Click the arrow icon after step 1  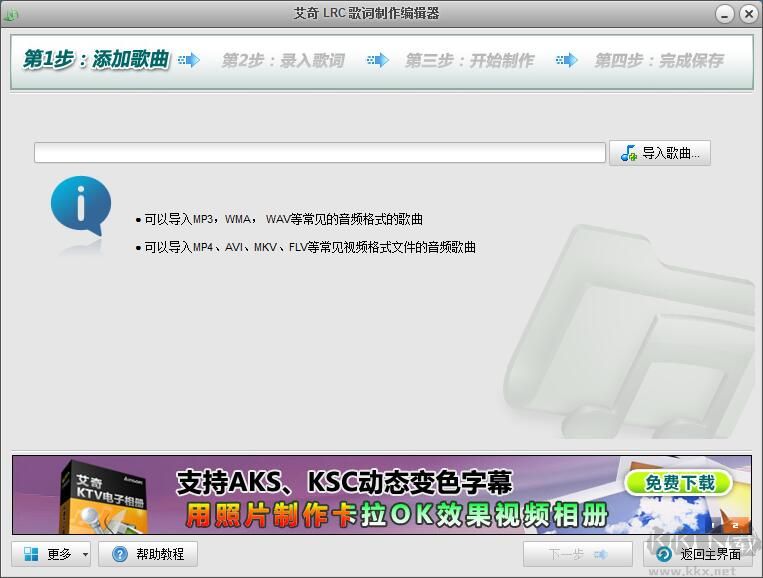click(189, 61)
